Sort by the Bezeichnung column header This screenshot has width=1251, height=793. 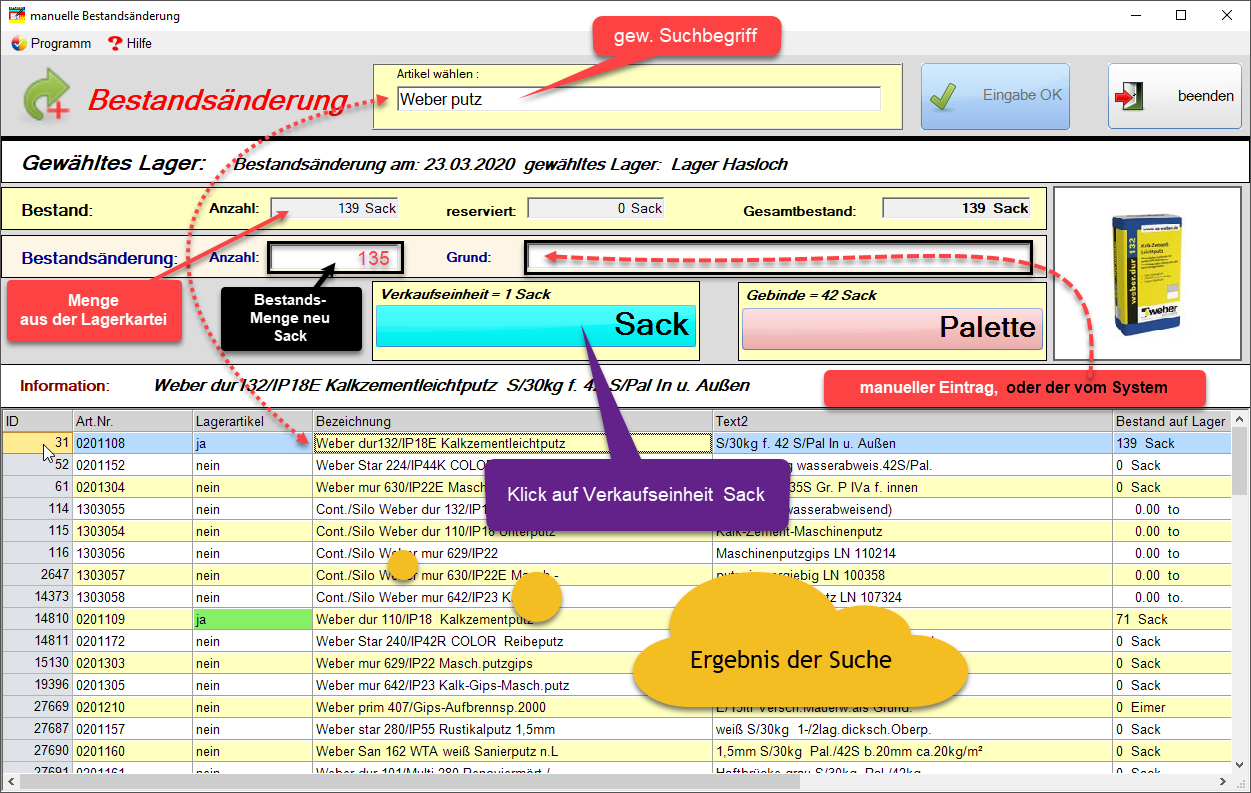pyautogui.click(x=513, y=421)
